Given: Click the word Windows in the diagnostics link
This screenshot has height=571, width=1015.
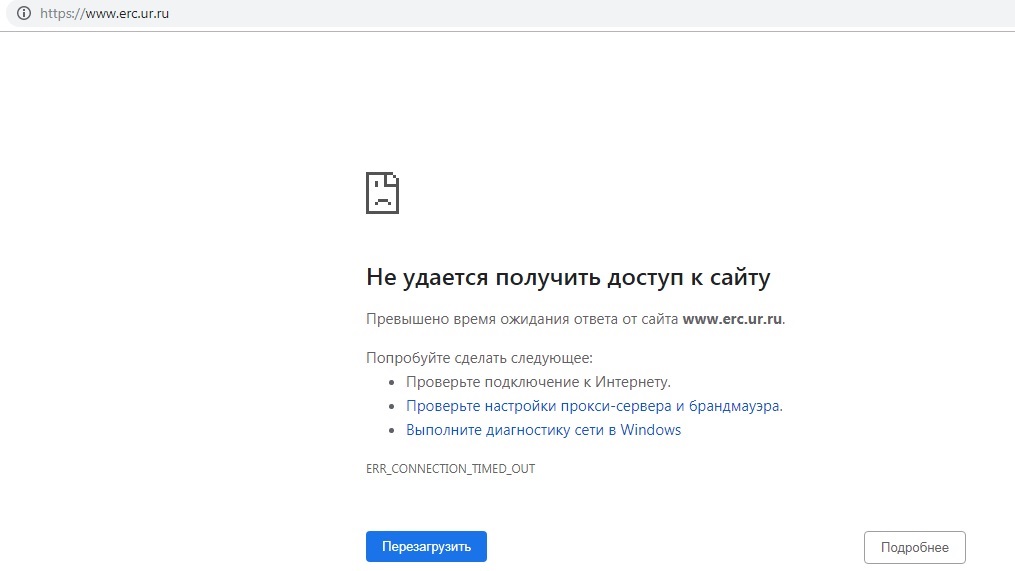Looking at the screenshot, I should tap(650, 430).
